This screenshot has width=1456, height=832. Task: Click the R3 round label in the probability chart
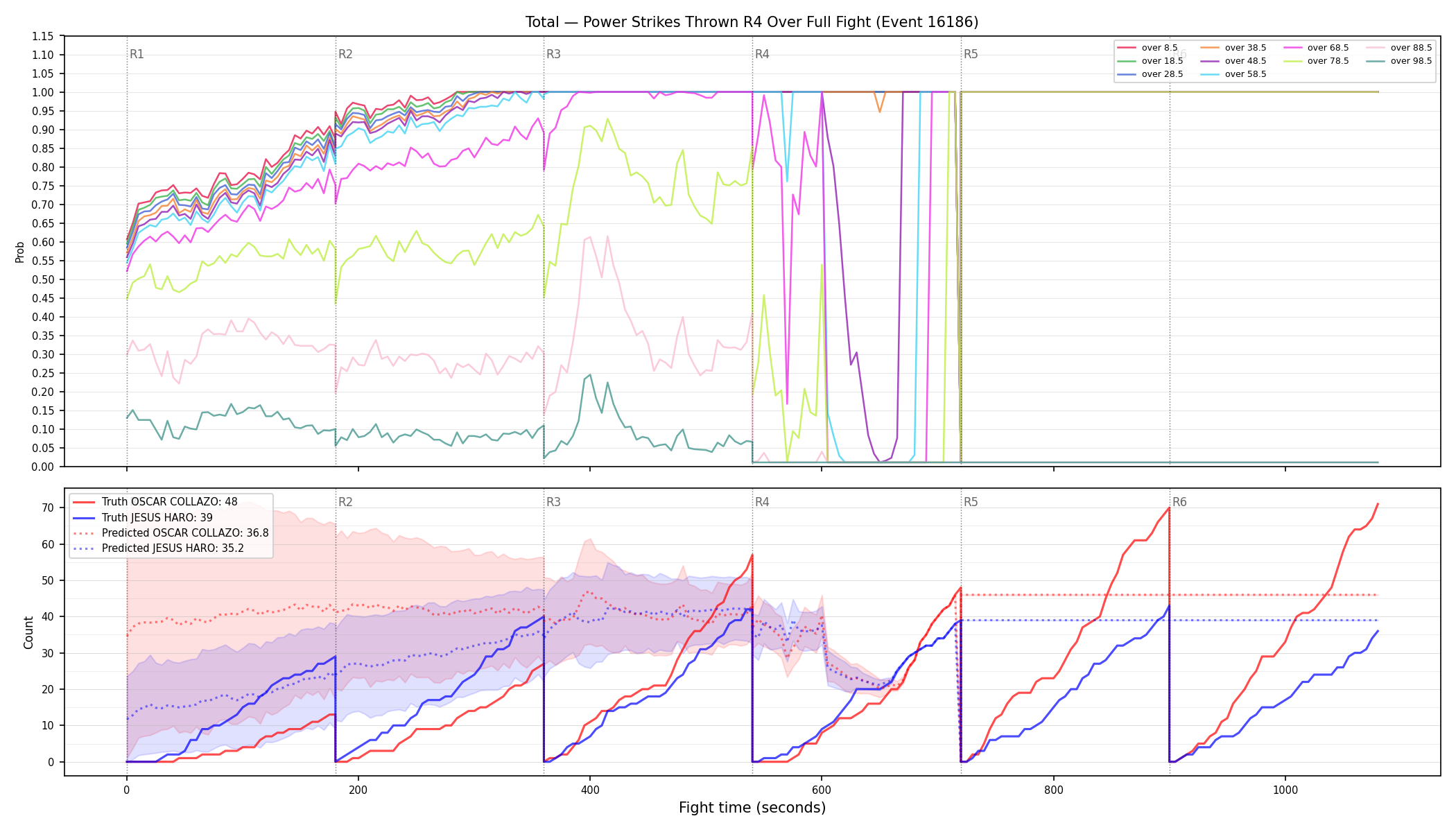tap(553, 54)
